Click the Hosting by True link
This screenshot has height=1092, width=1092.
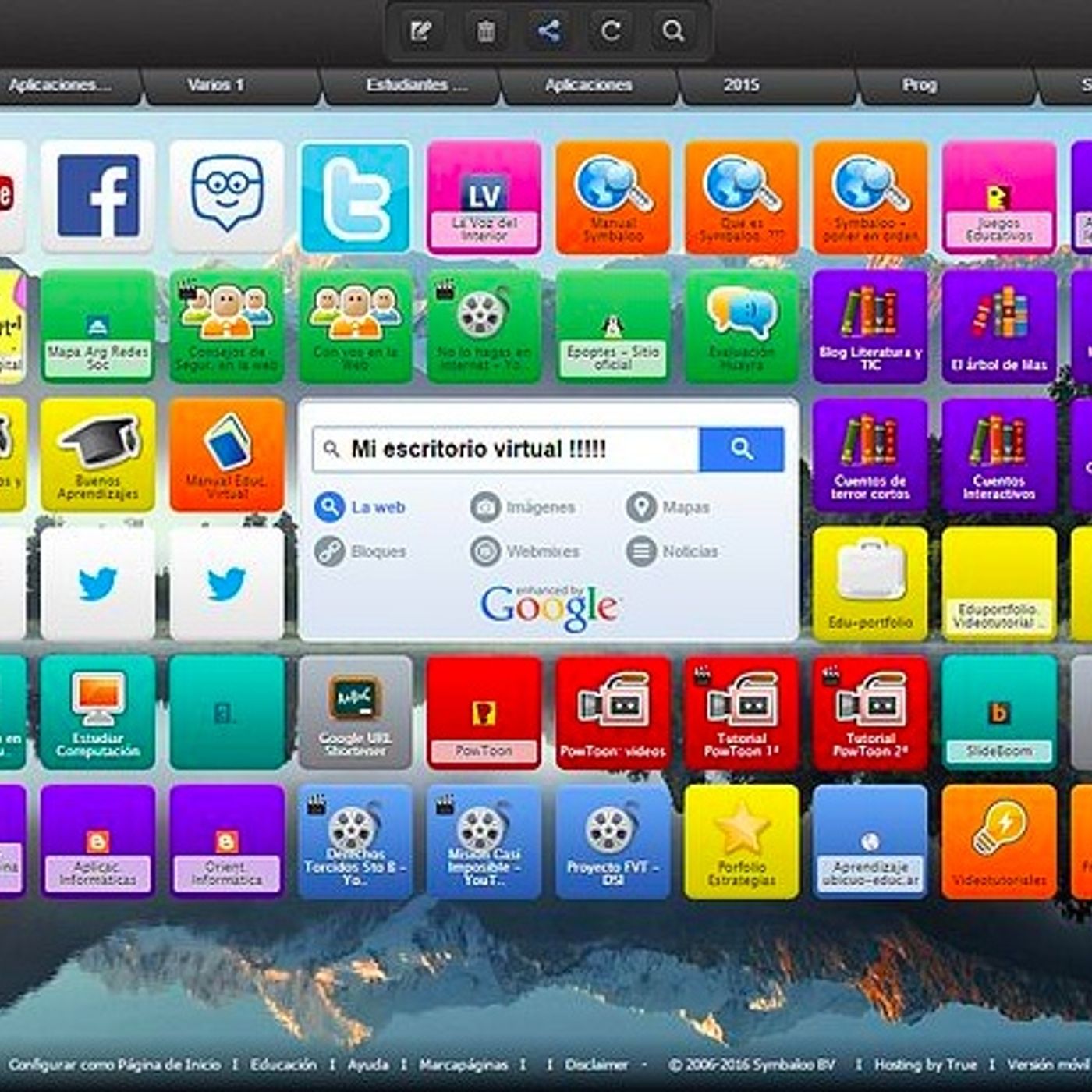pyautogui.click(x=925, y=1065)
